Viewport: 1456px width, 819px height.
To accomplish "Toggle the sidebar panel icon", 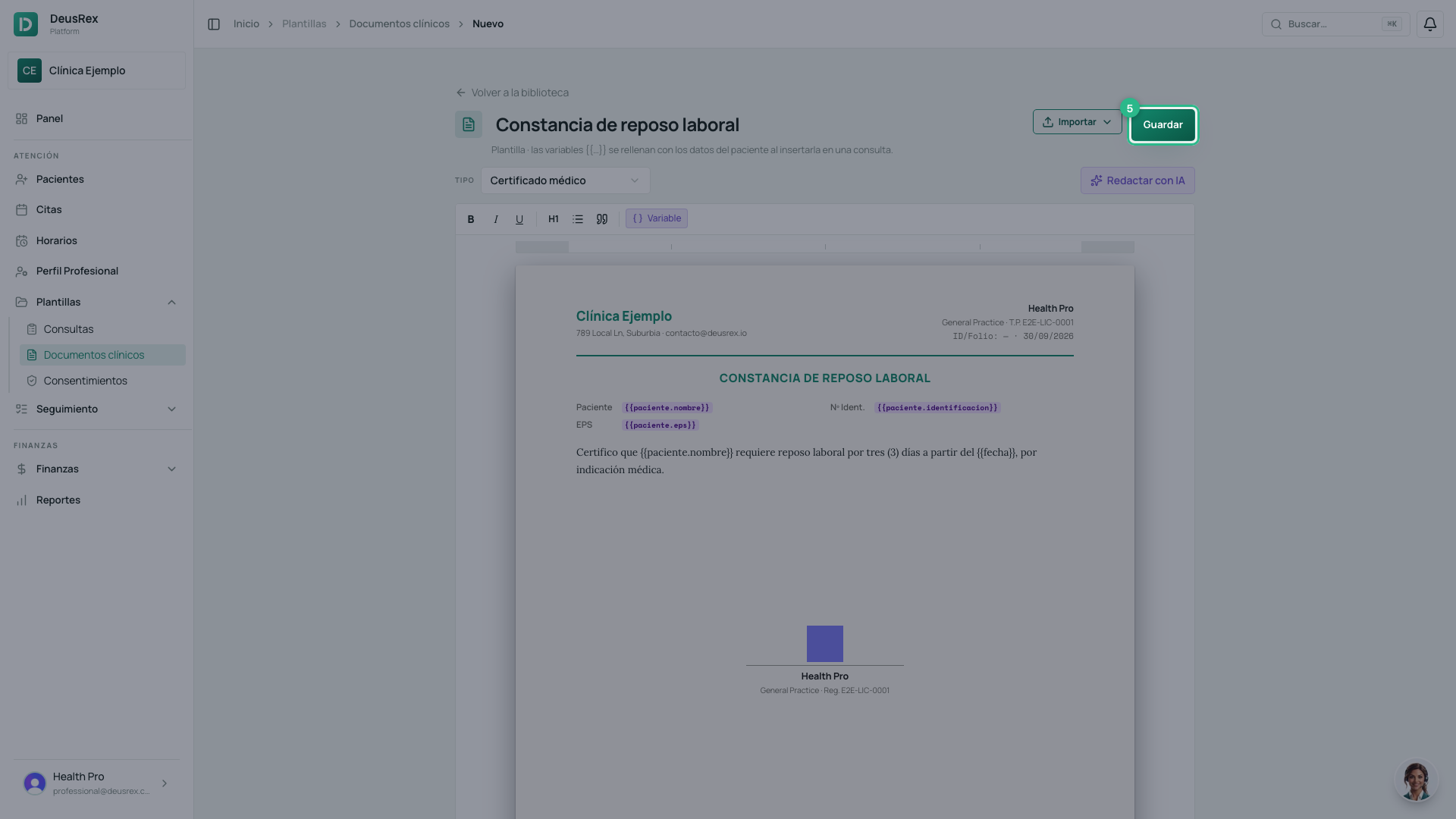I will tap(214, 24).
